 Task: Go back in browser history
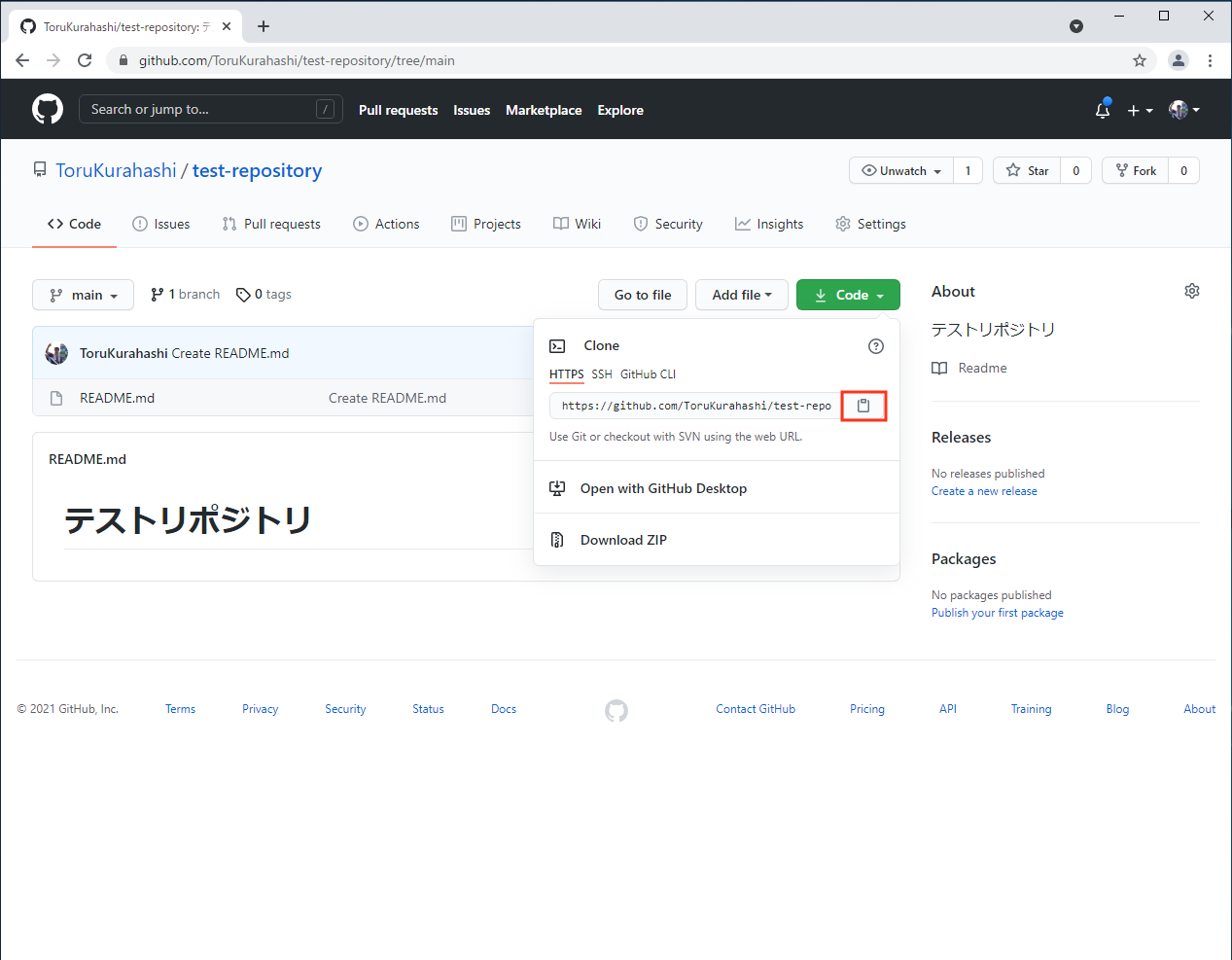click(22, 60)
